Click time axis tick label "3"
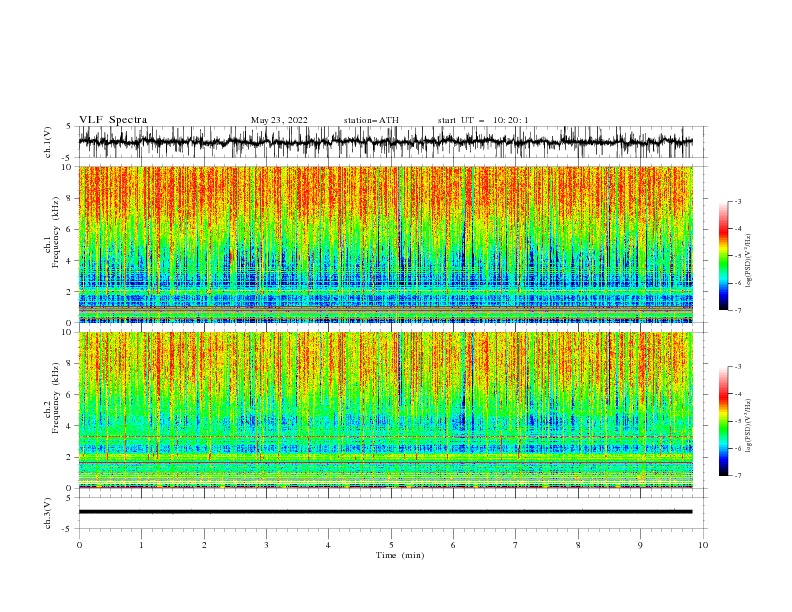 pos(266,545)
